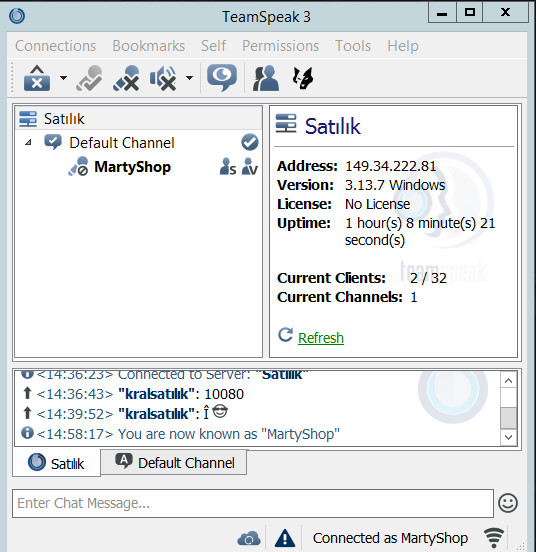This screenshot has width=536, height=552.
Task: Open the Connections menu
Action: tap(55, 46)
